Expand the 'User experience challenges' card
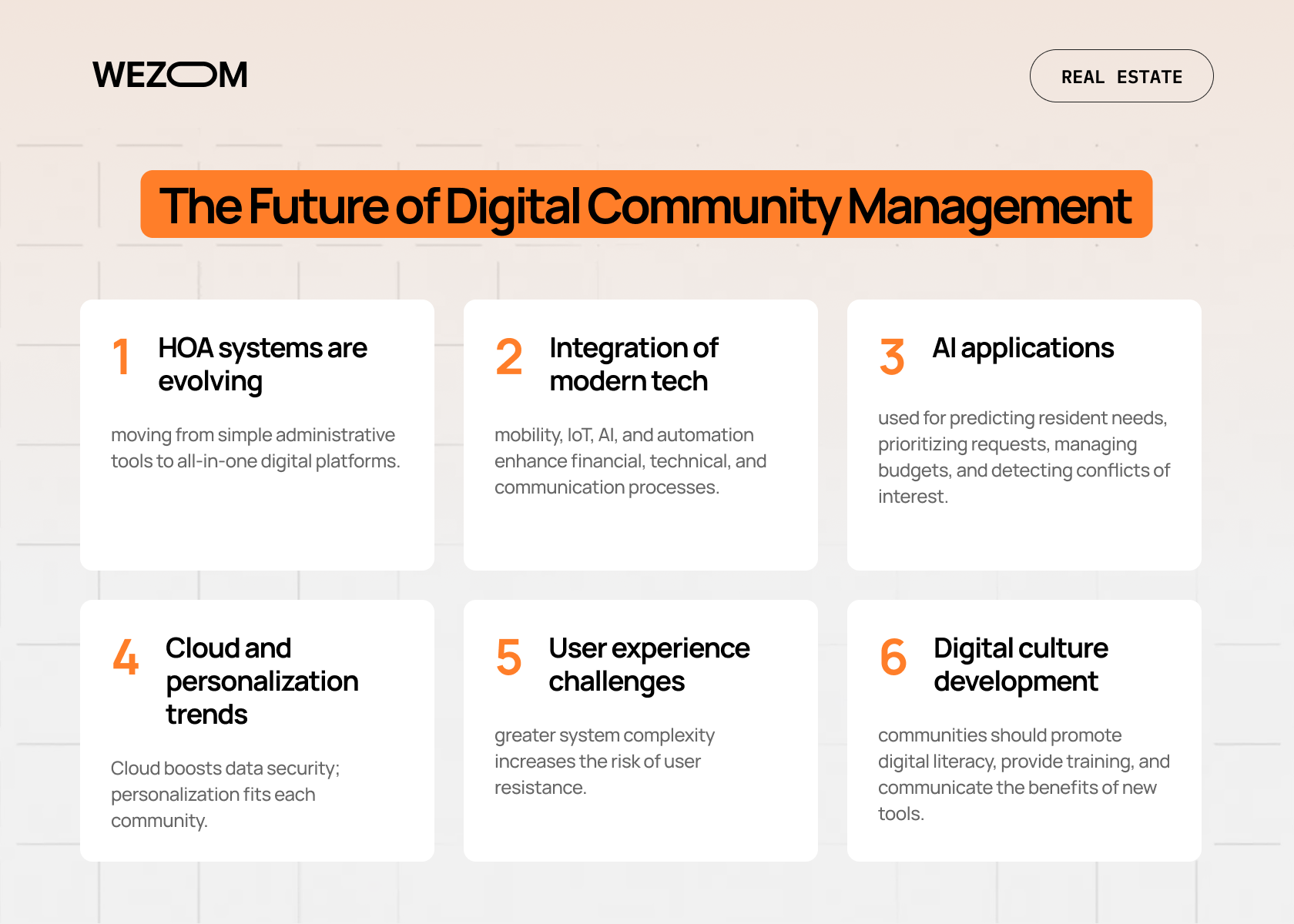Image resolution: width=1294 pixels, height=924 pixels. 640,729
